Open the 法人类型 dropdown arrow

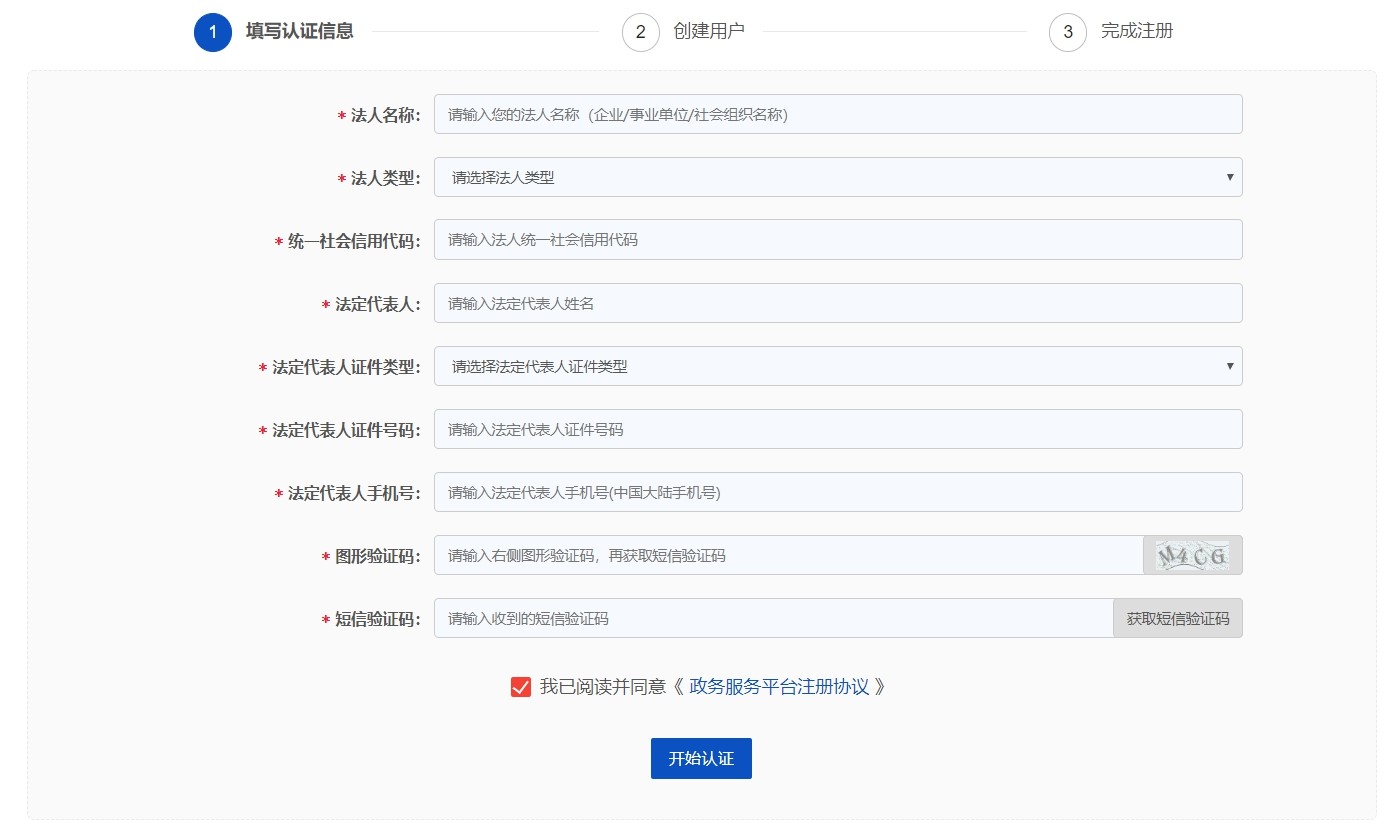[1229, 177]
